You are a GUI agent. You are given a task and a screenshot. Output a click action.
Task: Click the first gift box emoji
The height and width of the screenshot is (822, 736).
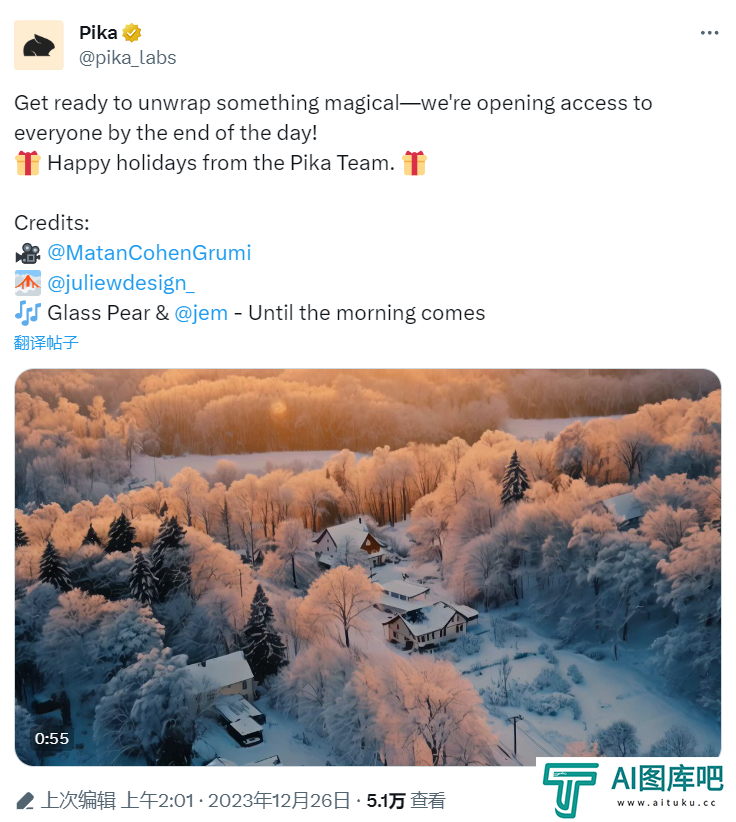pyautogui.click(x=28, y=163)
